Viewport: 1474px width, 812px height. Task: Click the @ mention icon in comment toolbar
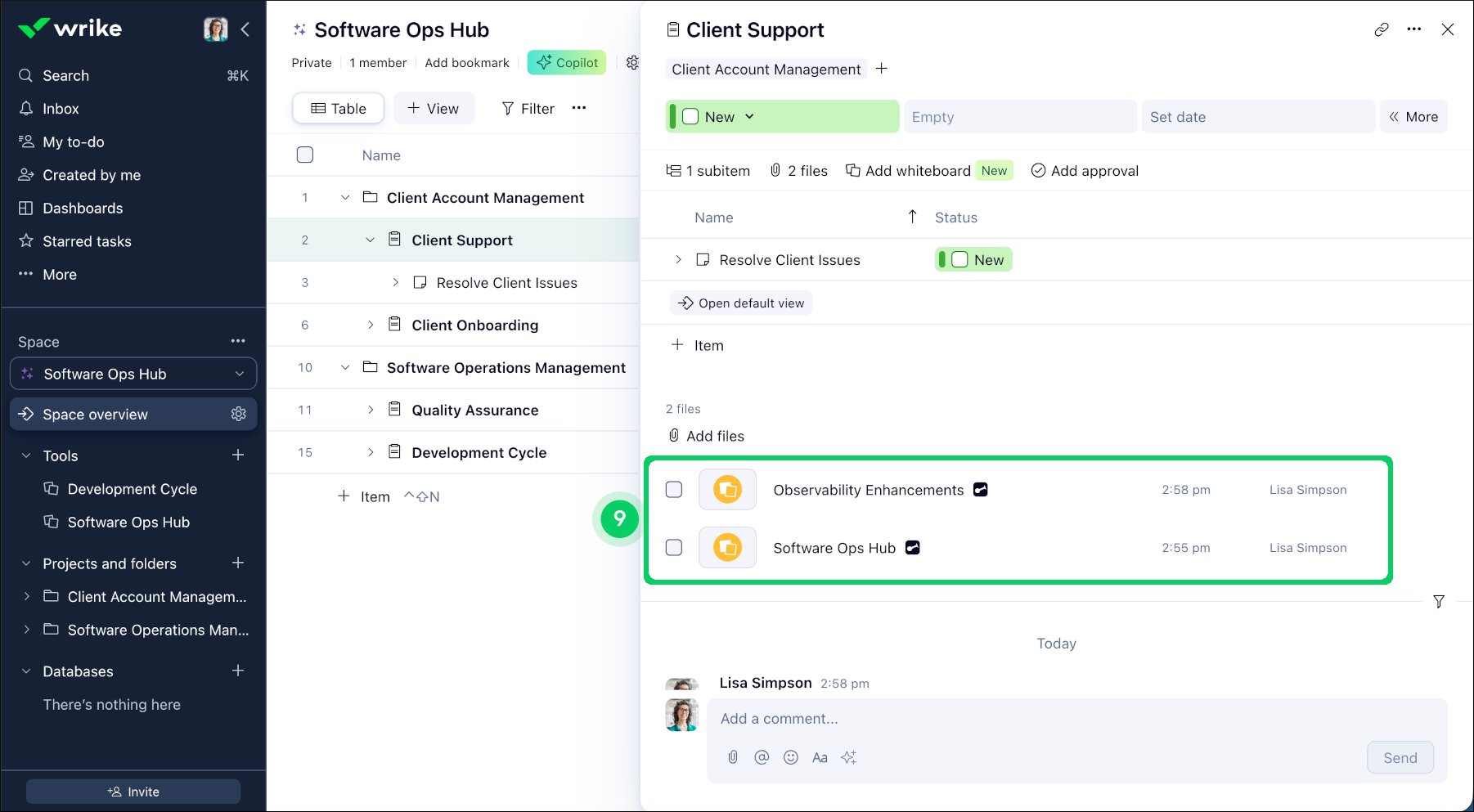tap(762, 757)
